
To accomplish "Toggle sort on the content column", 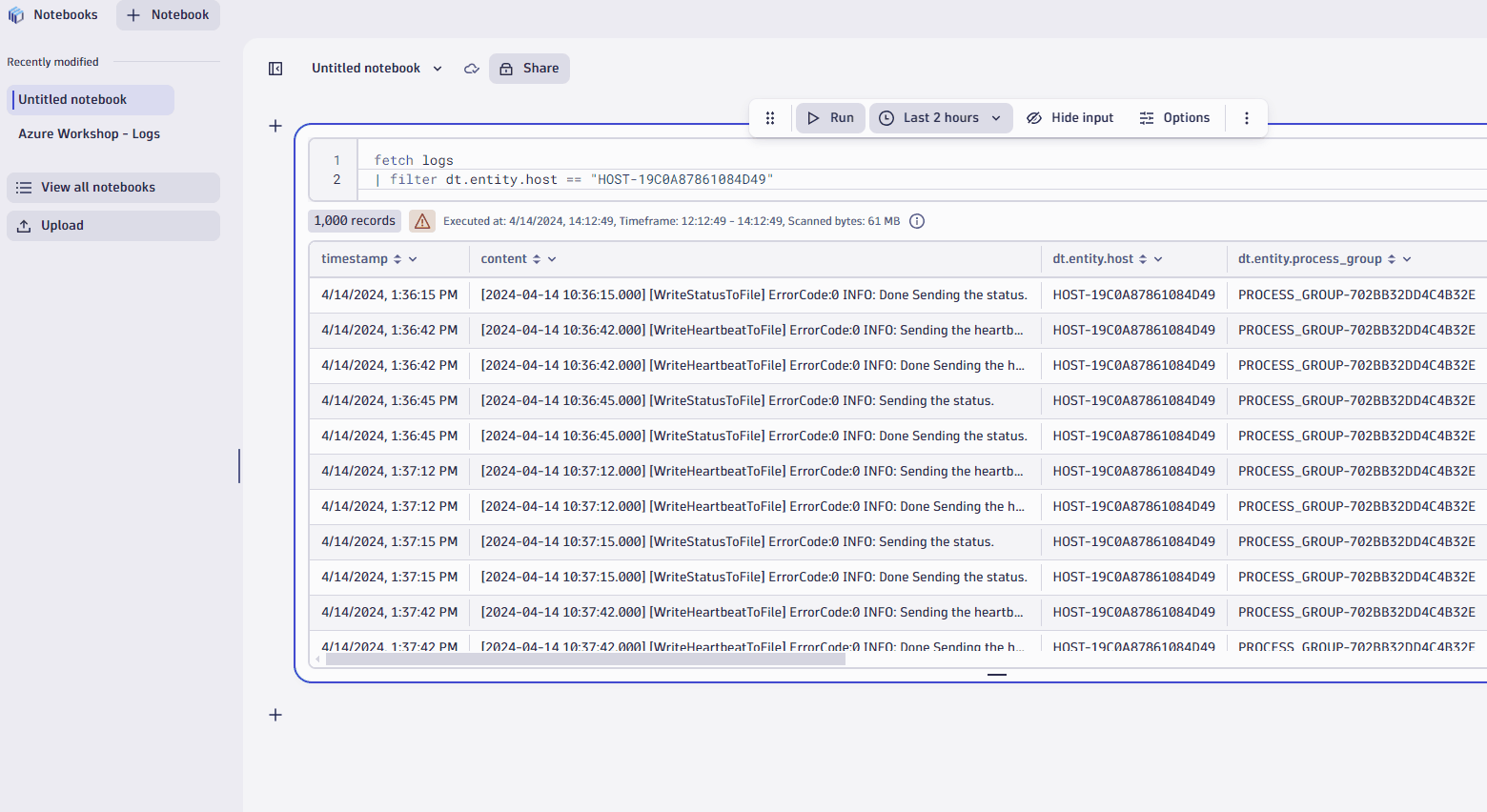I will pyautogui.click(x=537, y=259).
